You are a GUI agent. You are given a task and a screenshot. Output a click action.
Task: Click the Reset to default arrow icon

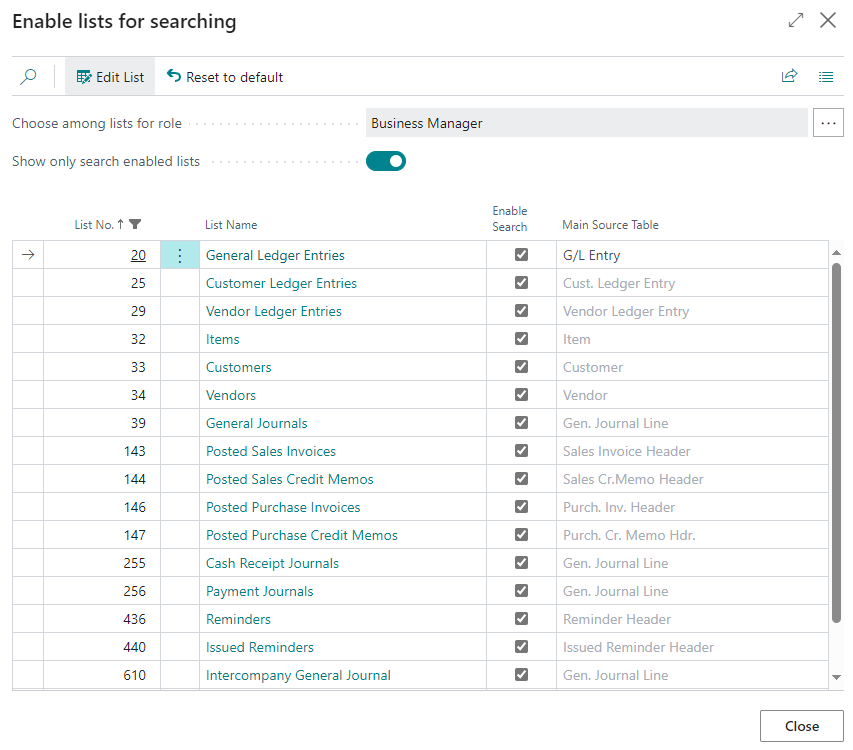coord(173,75)
